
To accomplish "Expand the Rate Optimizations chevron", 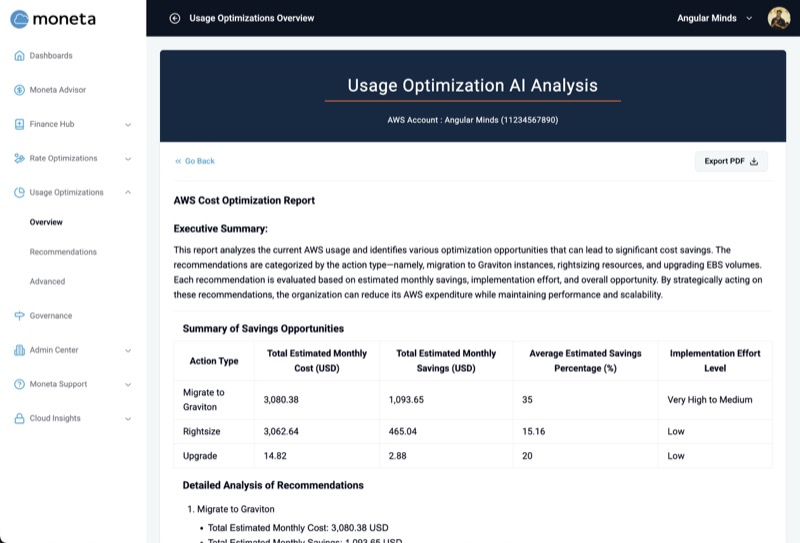I will 128,159.
